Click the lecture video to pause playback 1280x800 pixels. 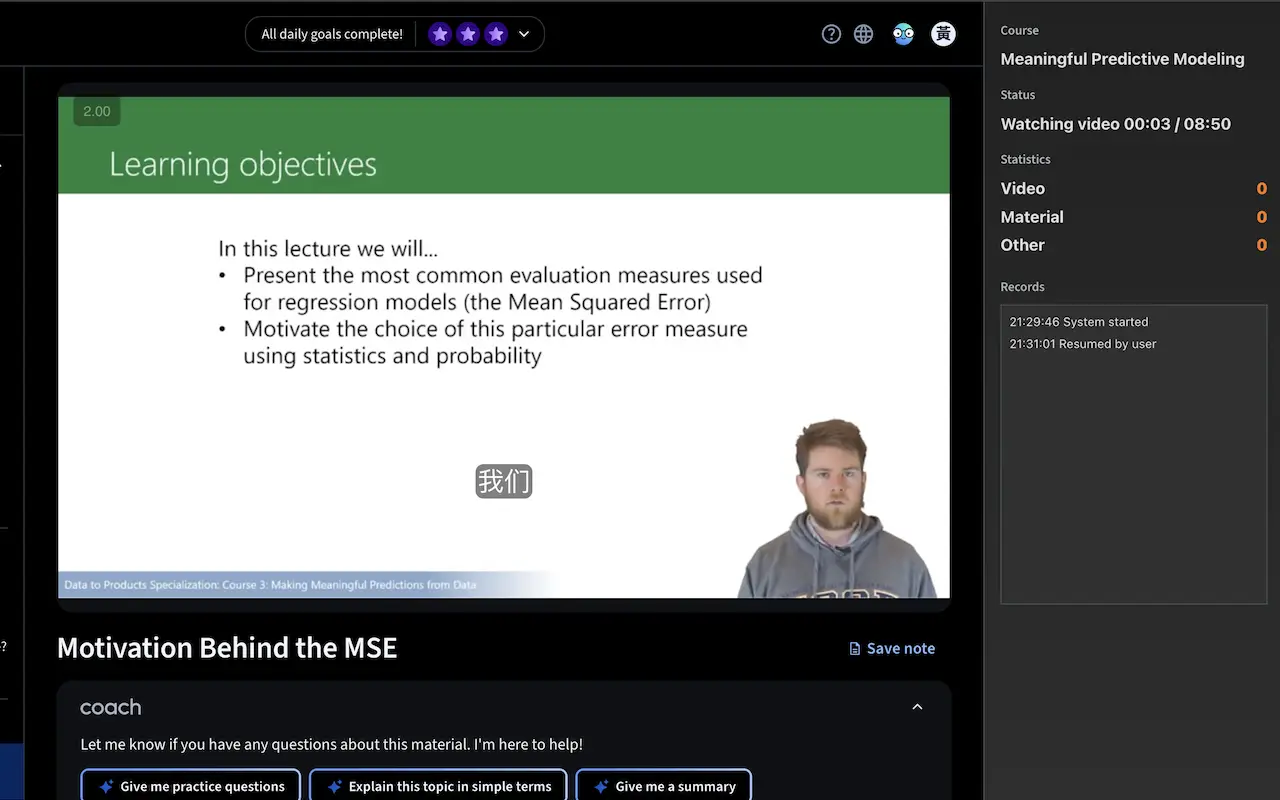click(504, 347)
